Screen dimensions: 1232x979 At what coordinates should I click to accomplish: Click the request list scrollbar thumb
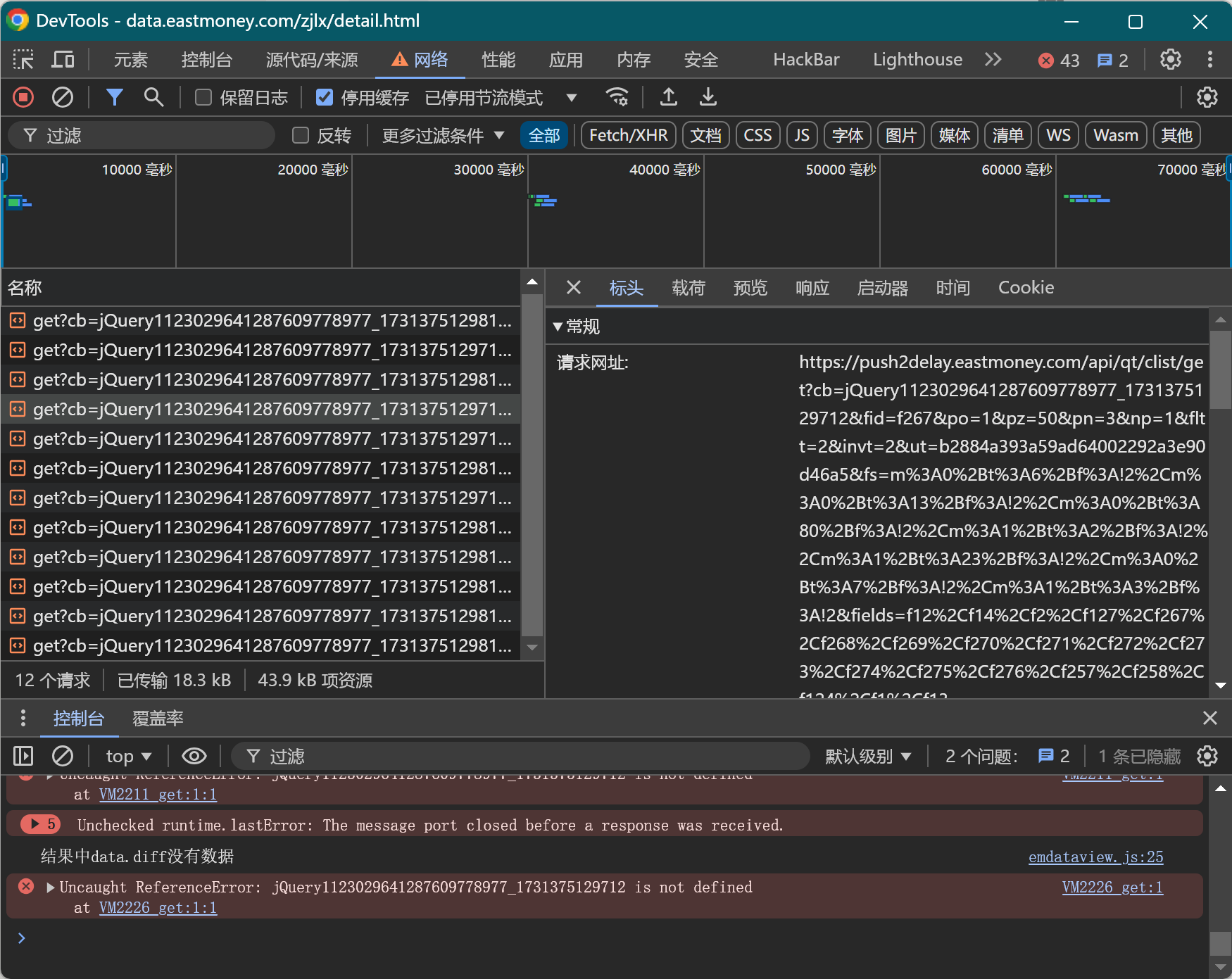[x=533, y=465]
